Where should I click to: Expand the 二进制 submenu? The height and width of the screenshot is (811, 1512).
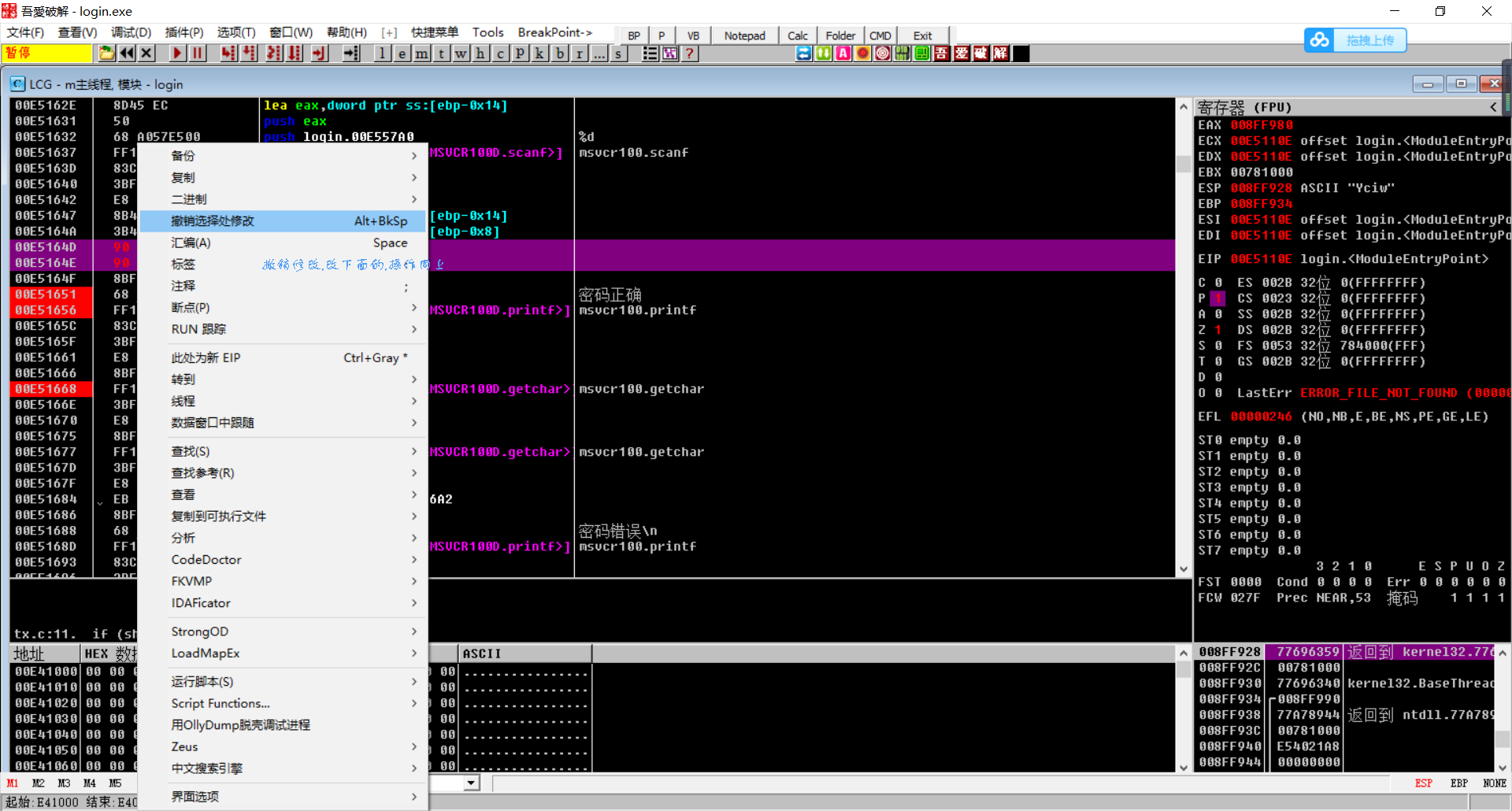click(x=283, y=199)
